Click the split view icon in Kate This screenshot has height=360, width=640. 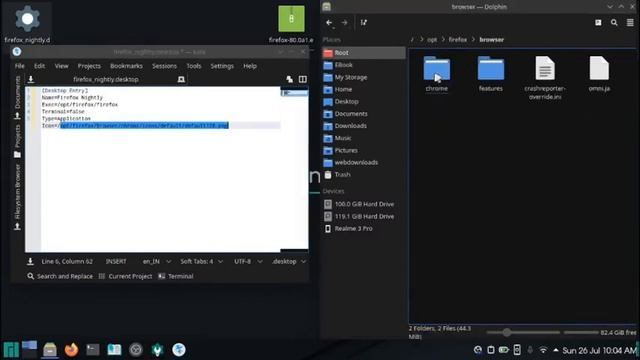[x=302, y=79]
